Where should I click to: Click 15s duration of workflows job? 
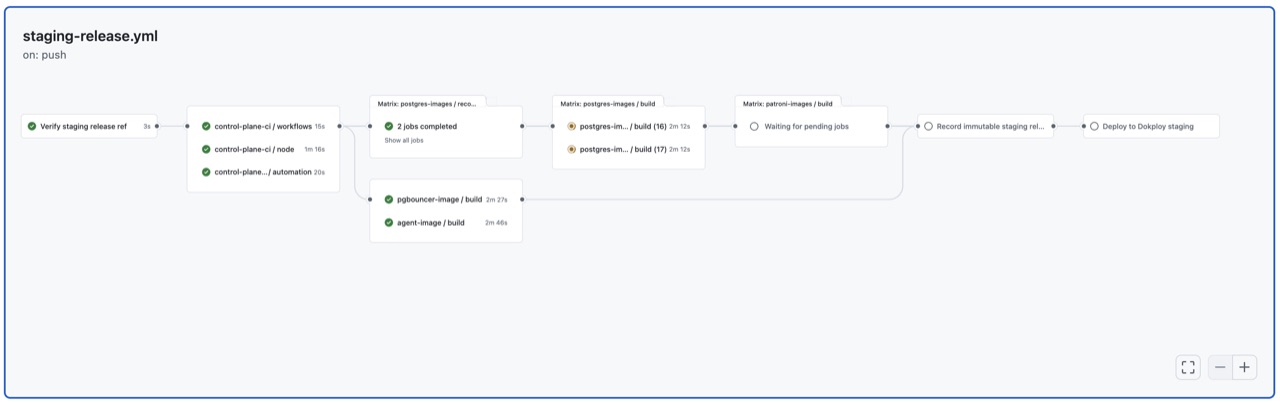click(x=319, y=127)
